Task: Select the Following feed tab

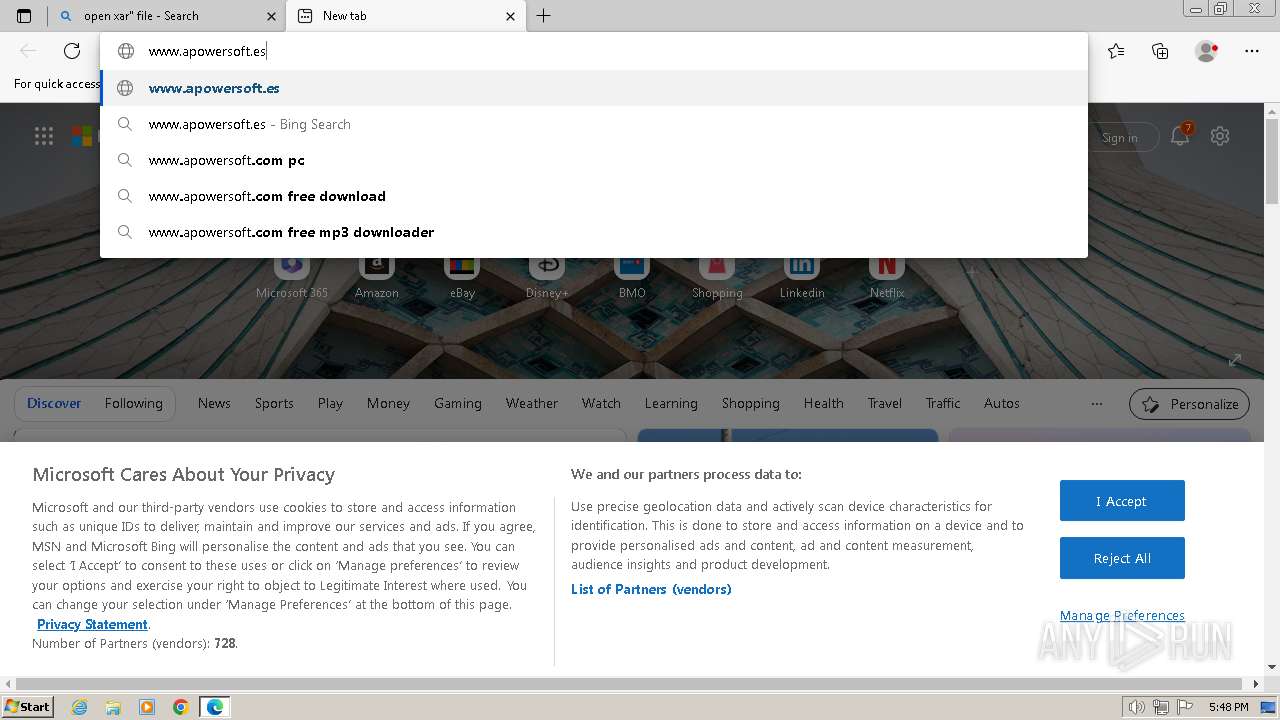Action: coord(134,403)
